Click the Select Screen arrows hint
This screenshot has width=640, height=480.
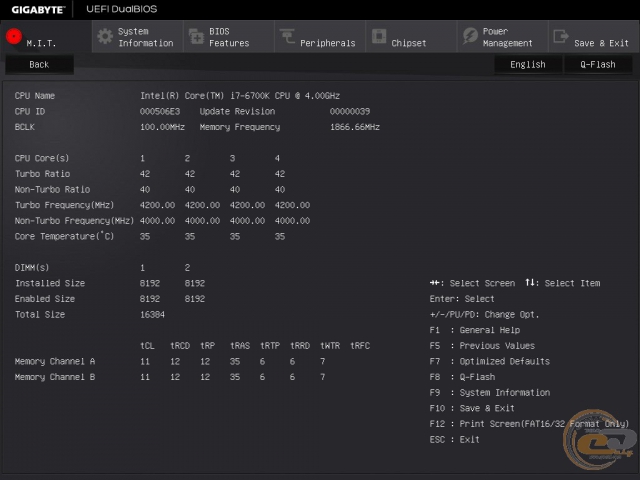pyautogui.click(x=472, y=283)
